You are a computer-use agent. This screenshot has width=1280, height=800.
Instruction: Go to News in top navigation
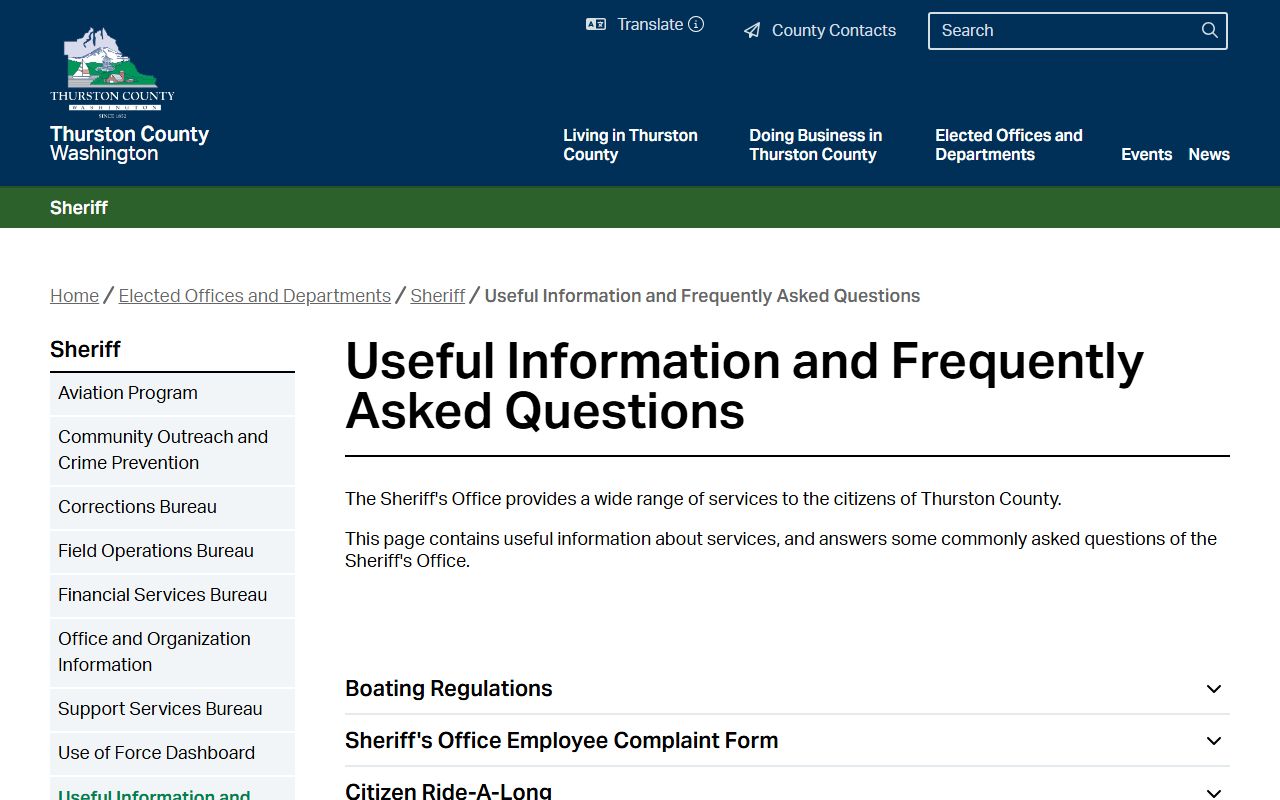(x=1209, y=154)
